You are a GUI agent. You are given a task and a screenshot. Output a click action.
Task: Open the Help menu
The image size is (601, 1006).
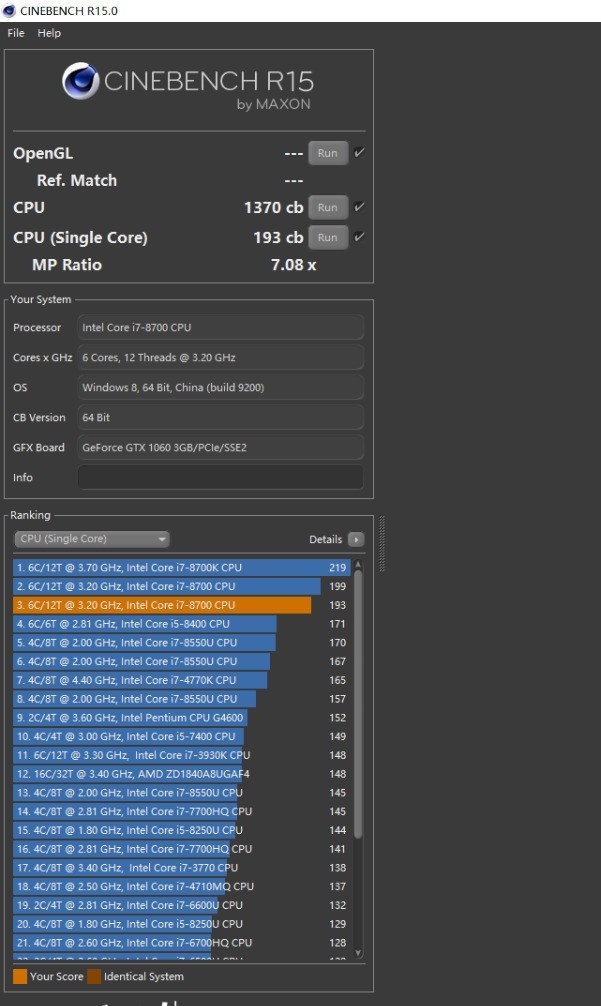[x=49, y=33]
